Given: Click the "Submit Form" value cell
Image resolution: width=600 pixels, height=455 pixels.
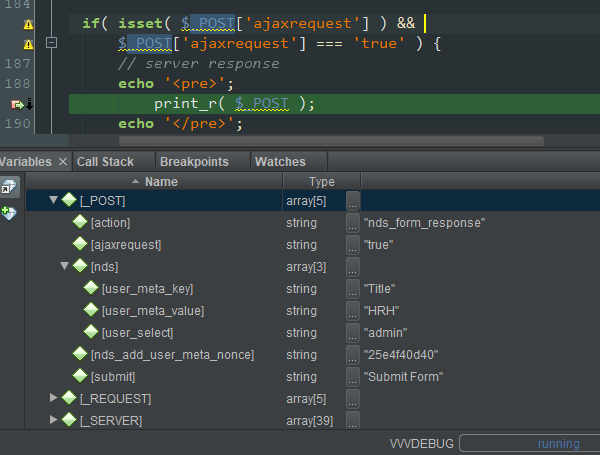Looking at the screenshot, I should (x=403, y=377).
